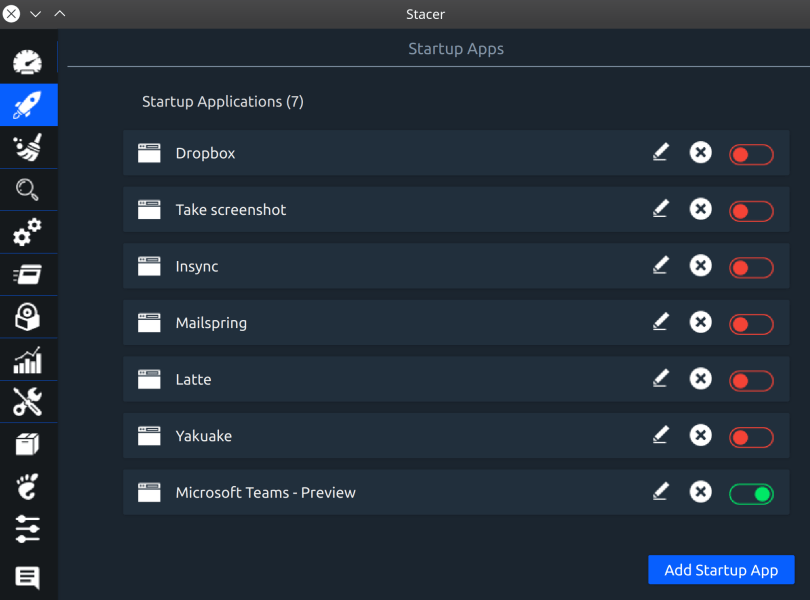Delete the Insync startup entry
The width and height of the screenshot is (810, 600).
tap(700, 266)
